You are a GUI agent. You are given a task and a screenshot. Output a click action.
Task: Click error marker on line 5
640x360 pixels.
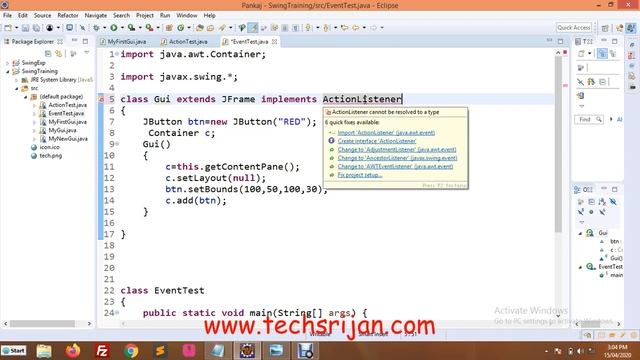coord(101,99)
